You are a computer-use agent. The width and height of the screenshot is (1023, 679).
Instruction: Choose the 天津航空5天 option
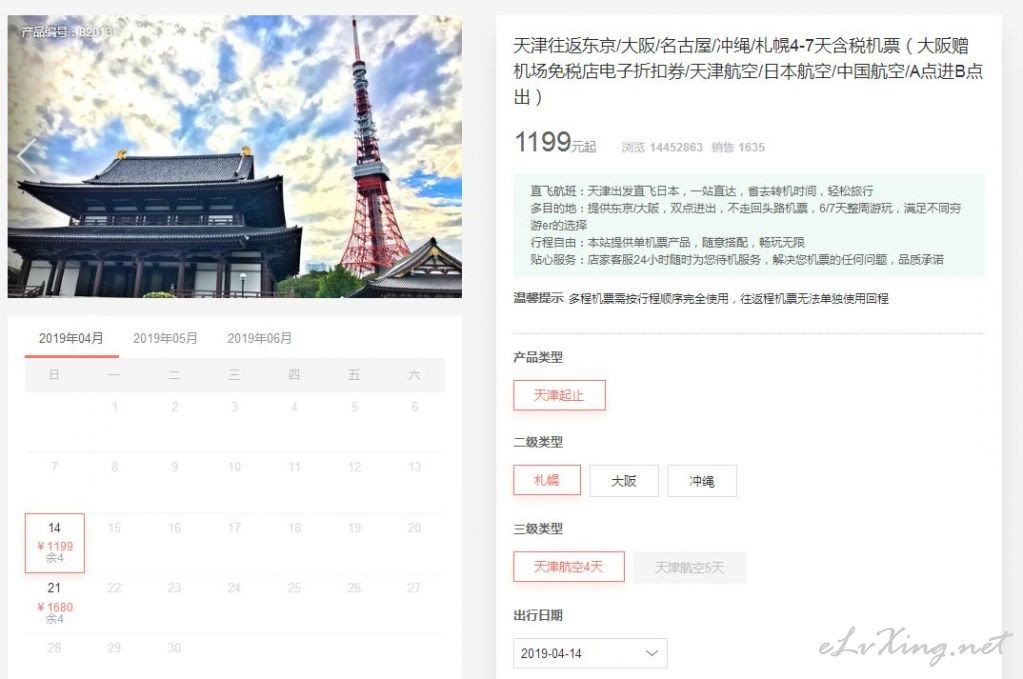point(690,567)
